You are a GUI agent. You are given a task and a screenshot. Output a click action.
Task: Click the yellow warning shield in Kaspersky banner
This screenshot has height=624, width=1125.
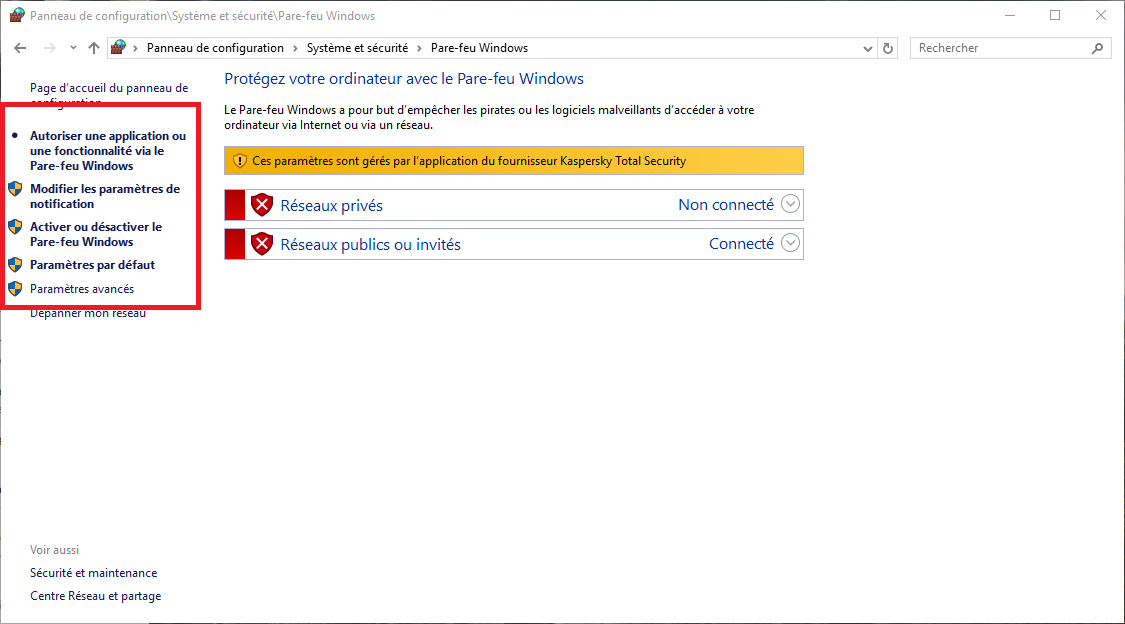(239, 161)
